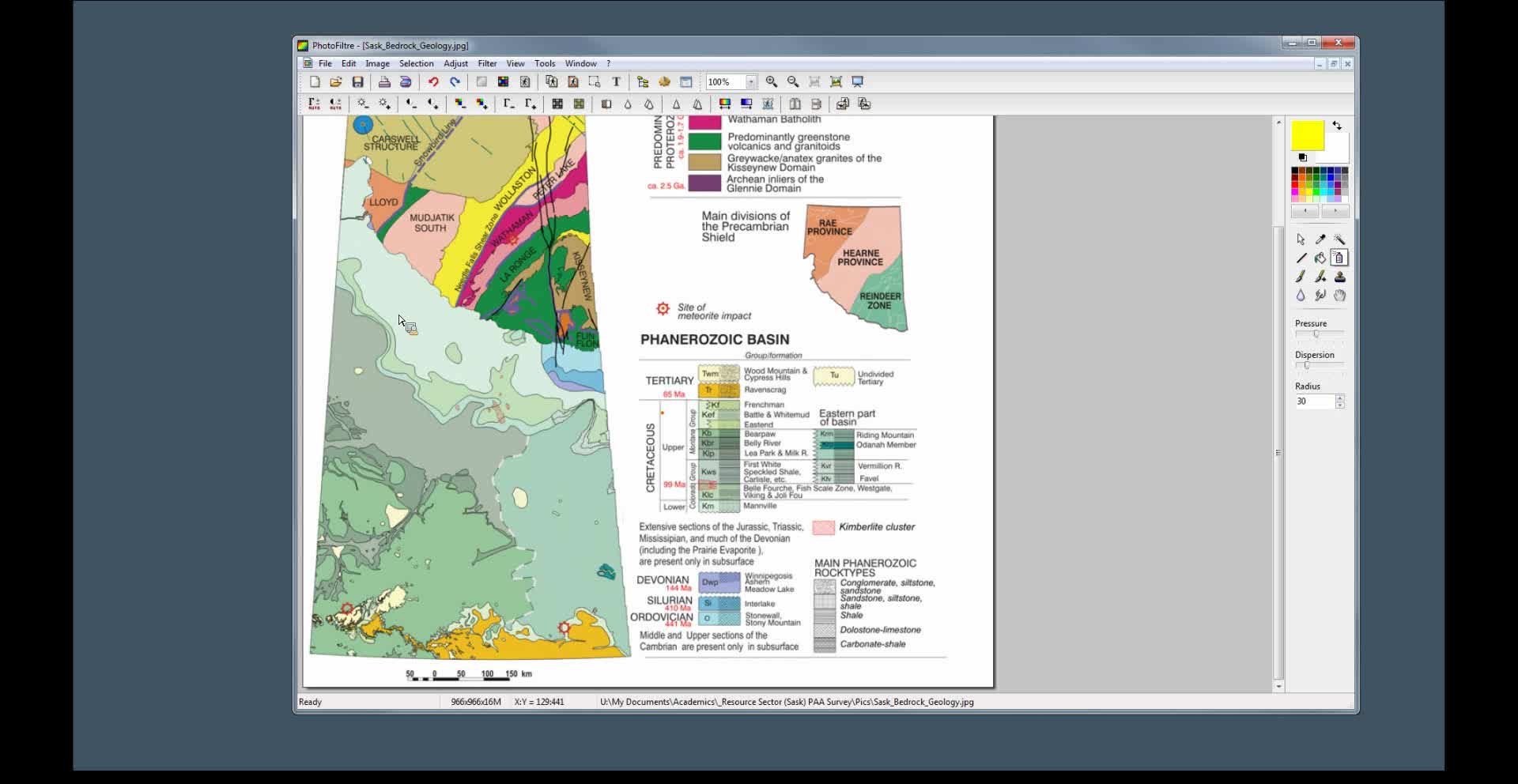Open the Tools menu
Viewport: 1518px width, 784px height.
click(545, 64)
